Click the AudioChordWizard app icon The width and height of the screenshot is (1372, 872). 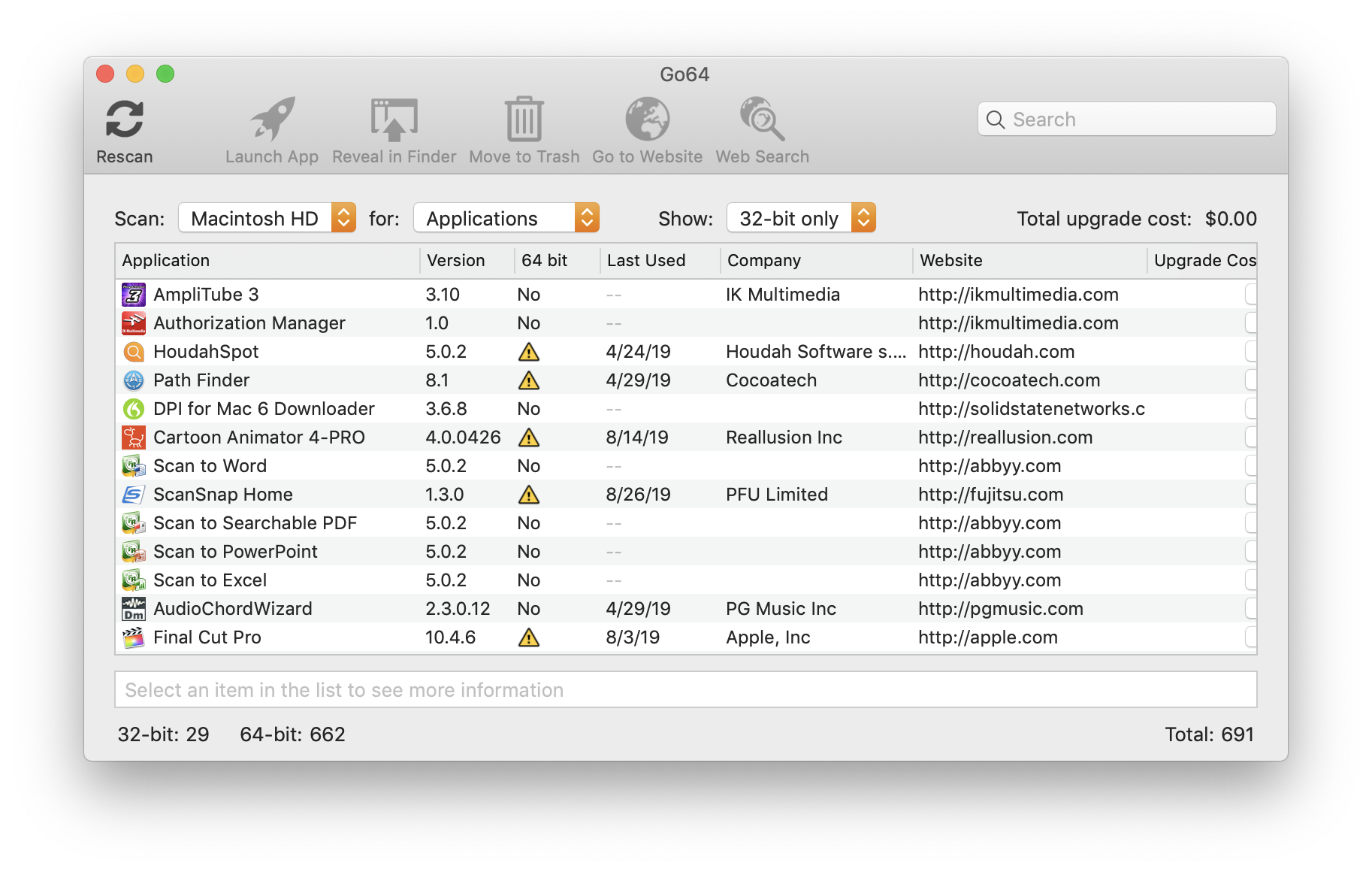click(x=134, y=609)
